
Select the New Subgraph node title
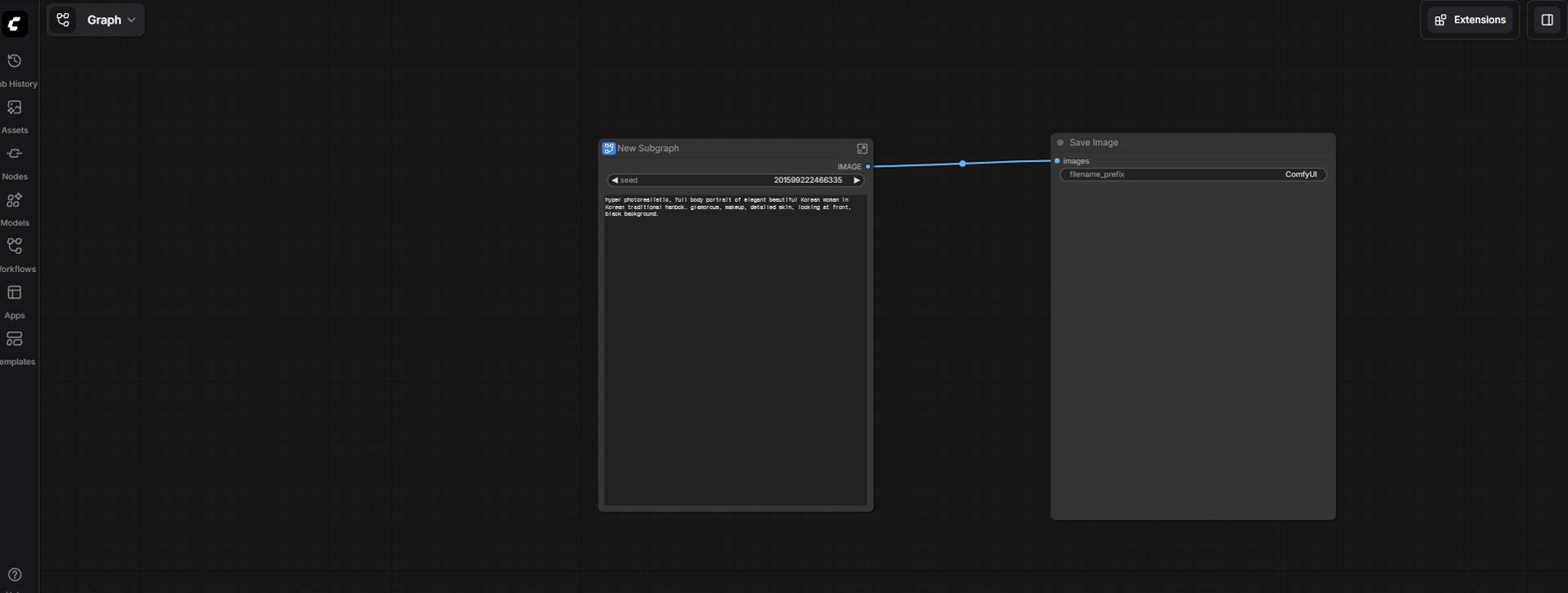coord(648,149)
